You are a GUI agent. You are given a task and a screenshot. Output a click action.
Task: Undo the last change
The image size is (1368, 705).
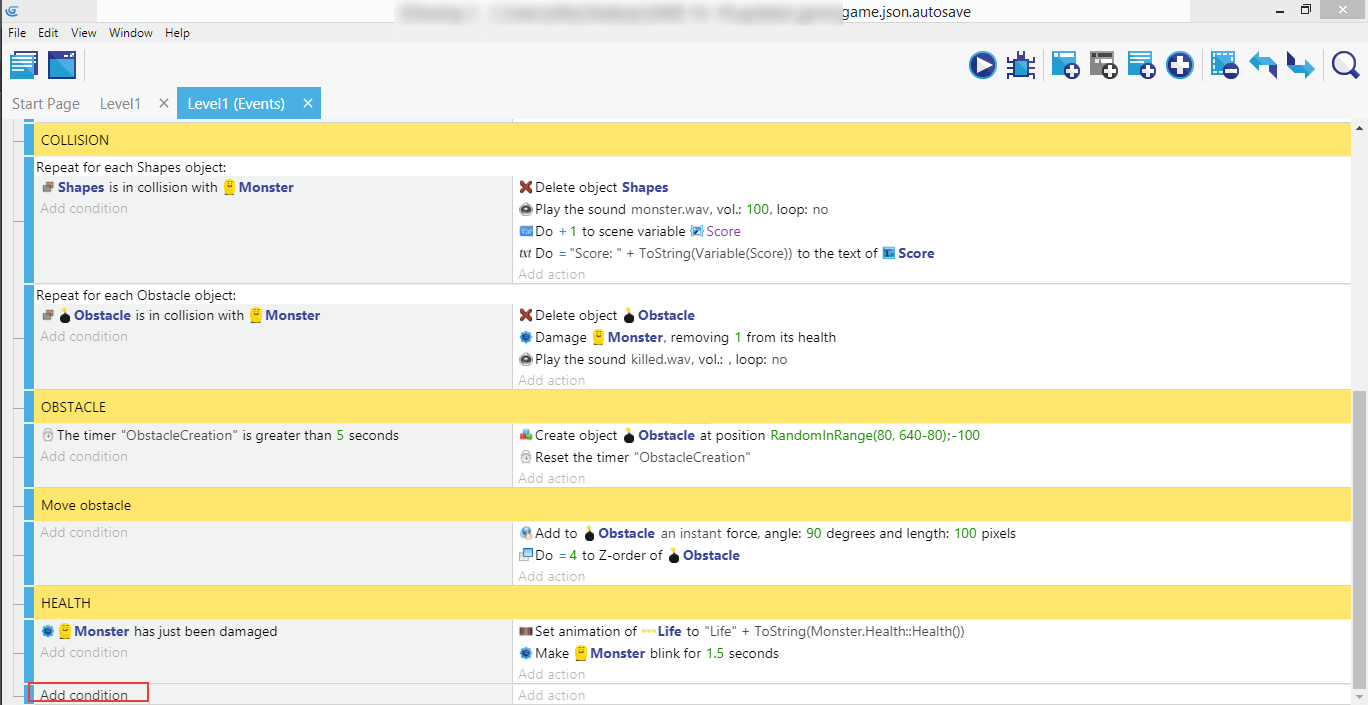[1263, 66]
